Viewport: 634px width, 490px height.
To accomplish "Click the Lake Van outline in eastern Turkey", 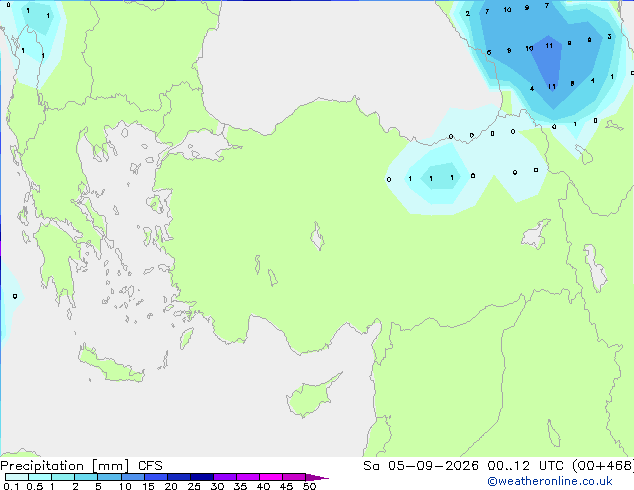I will (536, 234).
